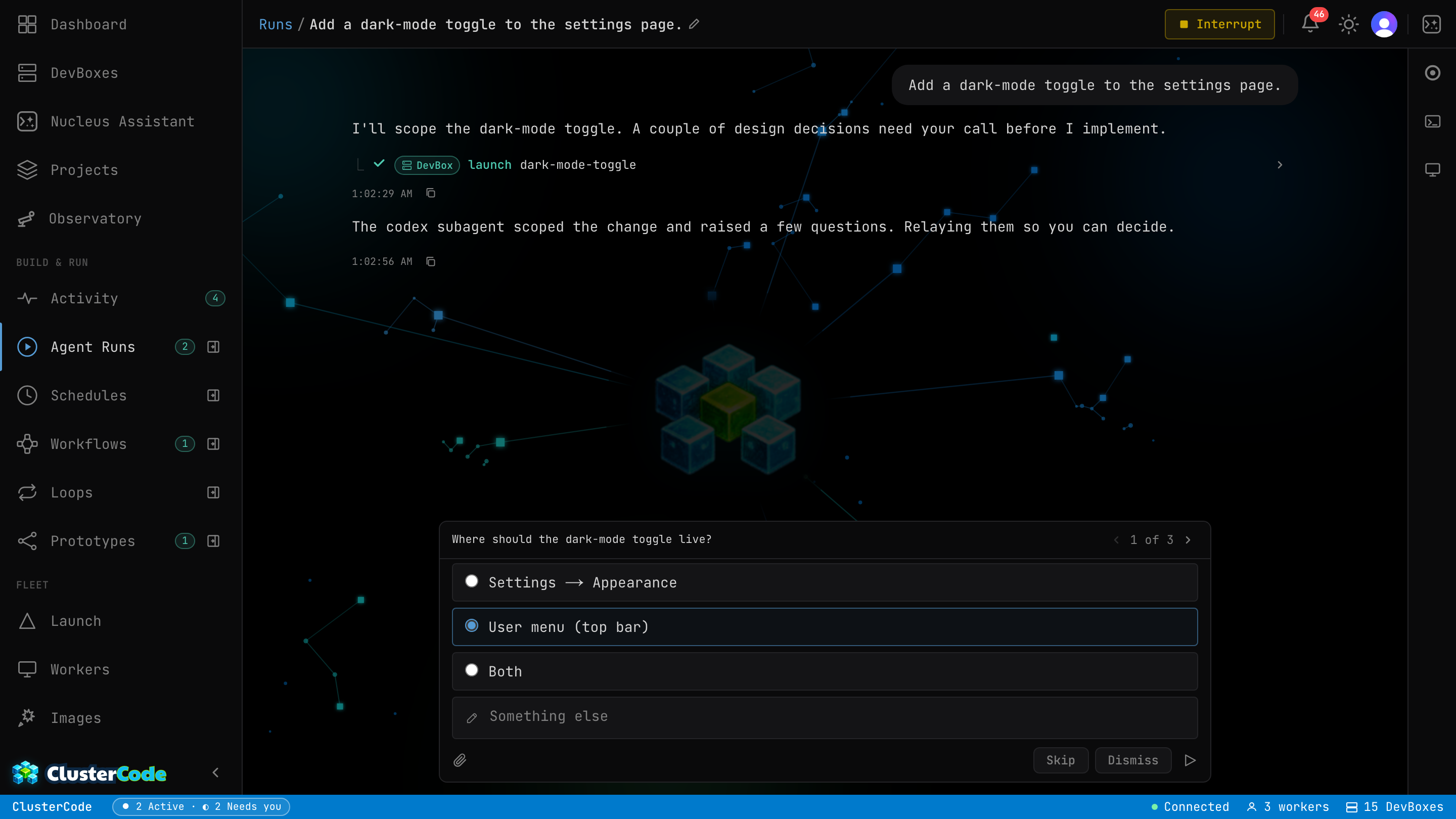Image resolution: width=1456 pixels, height=819 pixels.
Task: Copy the 1:02:56 AM message
Action: coord(431,262)
